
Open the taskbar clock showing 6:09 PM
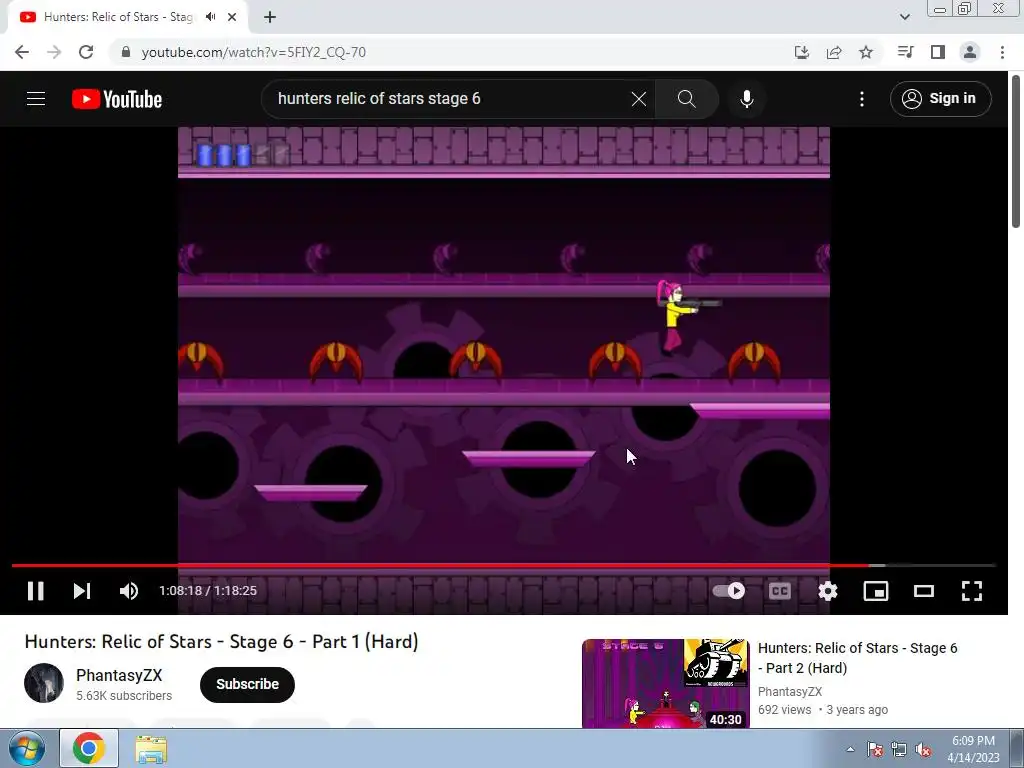pos(973,749)
